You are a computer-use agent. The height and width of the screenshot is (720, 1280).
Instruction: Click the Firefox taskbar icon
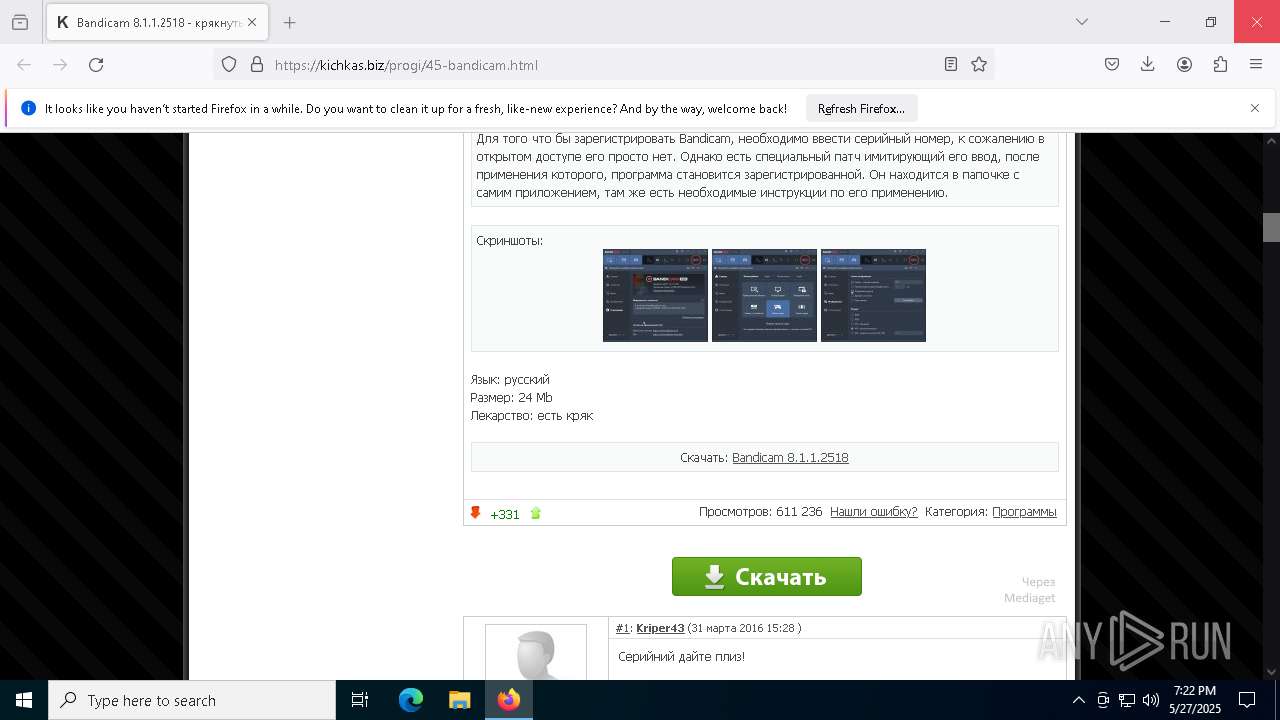[509, 700]
